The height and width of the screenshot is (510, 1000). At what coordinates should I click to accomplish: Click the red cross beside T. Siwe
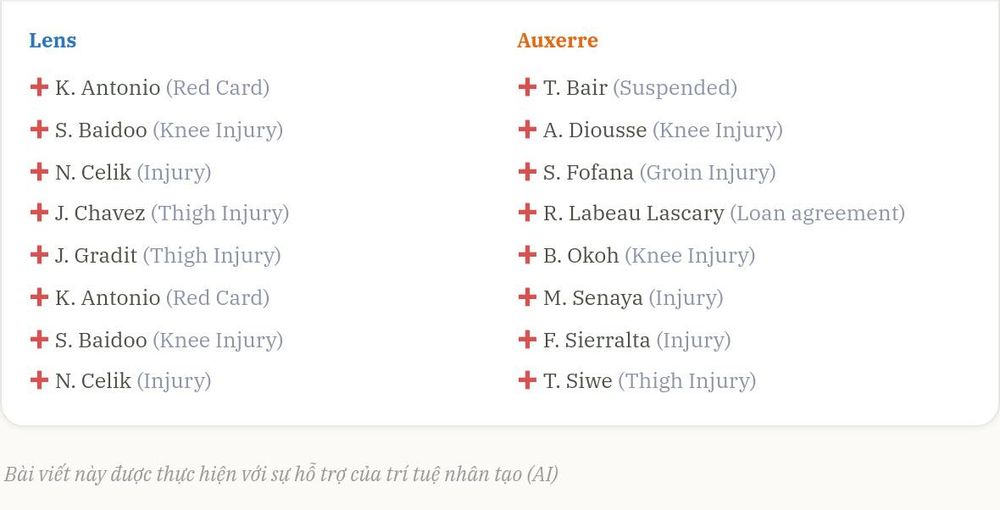tap(527, 380)
